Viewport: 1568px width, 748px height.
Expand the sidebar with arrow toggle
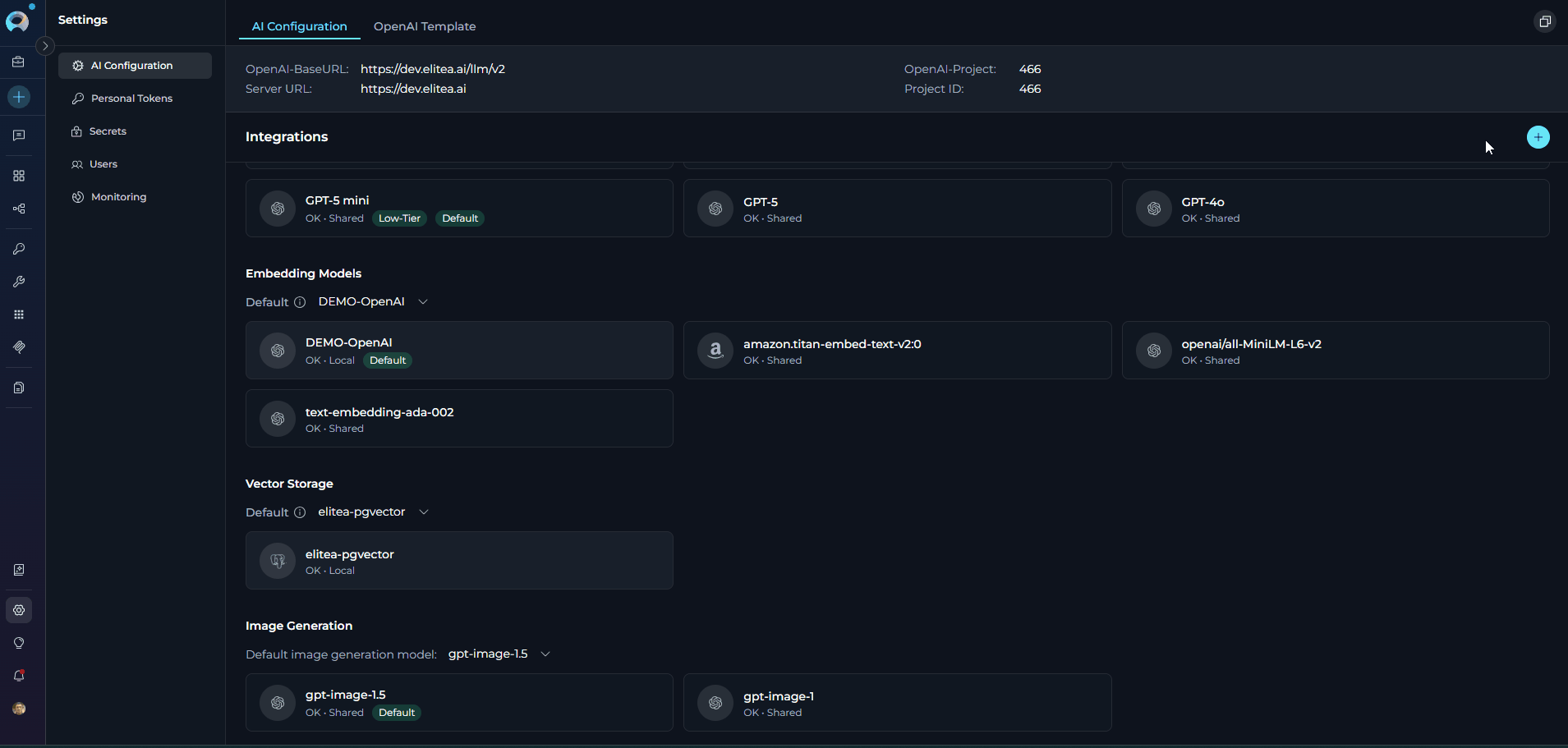46,46
